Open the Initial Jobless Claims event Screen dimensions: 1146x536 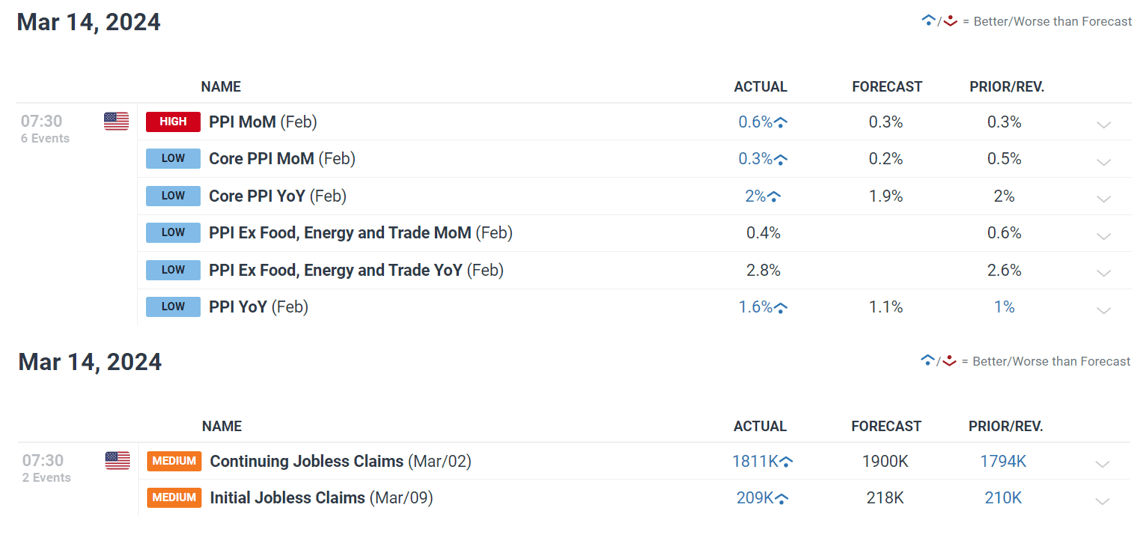(322, 498)
